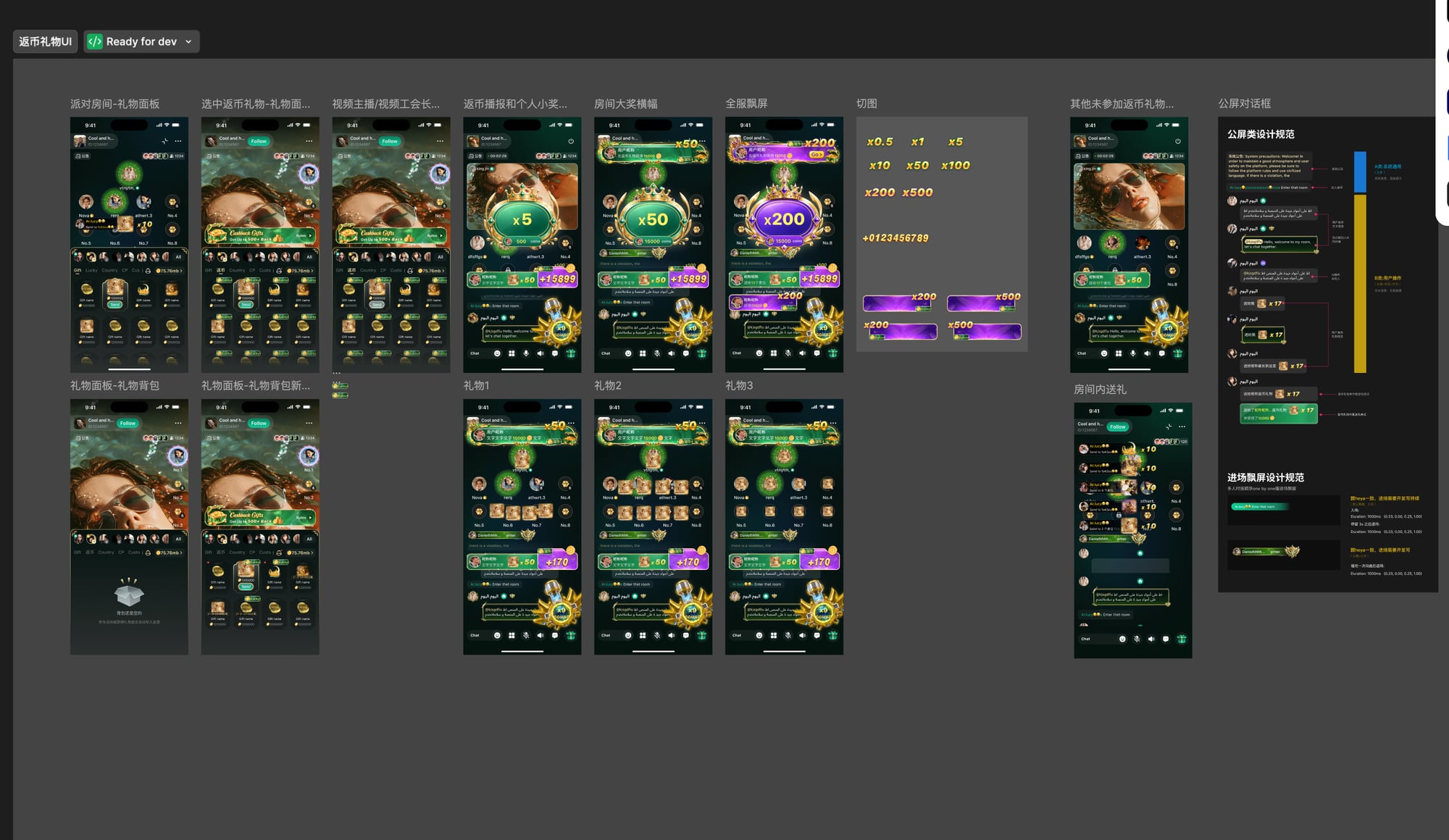This screenshot has height=840, width=1449.
Task: Click the purple +170 reward tag in 礼物1
Action: tap(557, 561)
